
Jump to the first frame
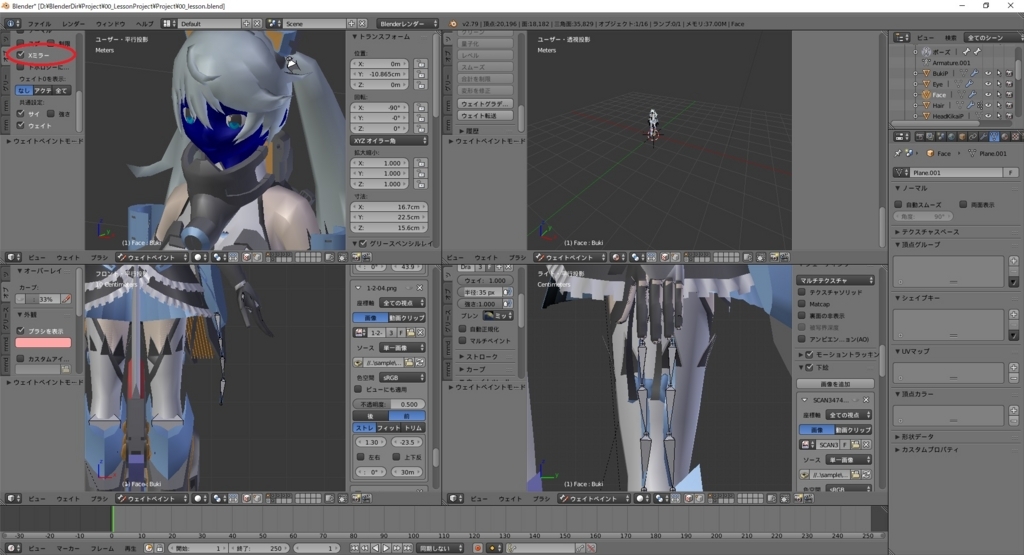[354, 548]
